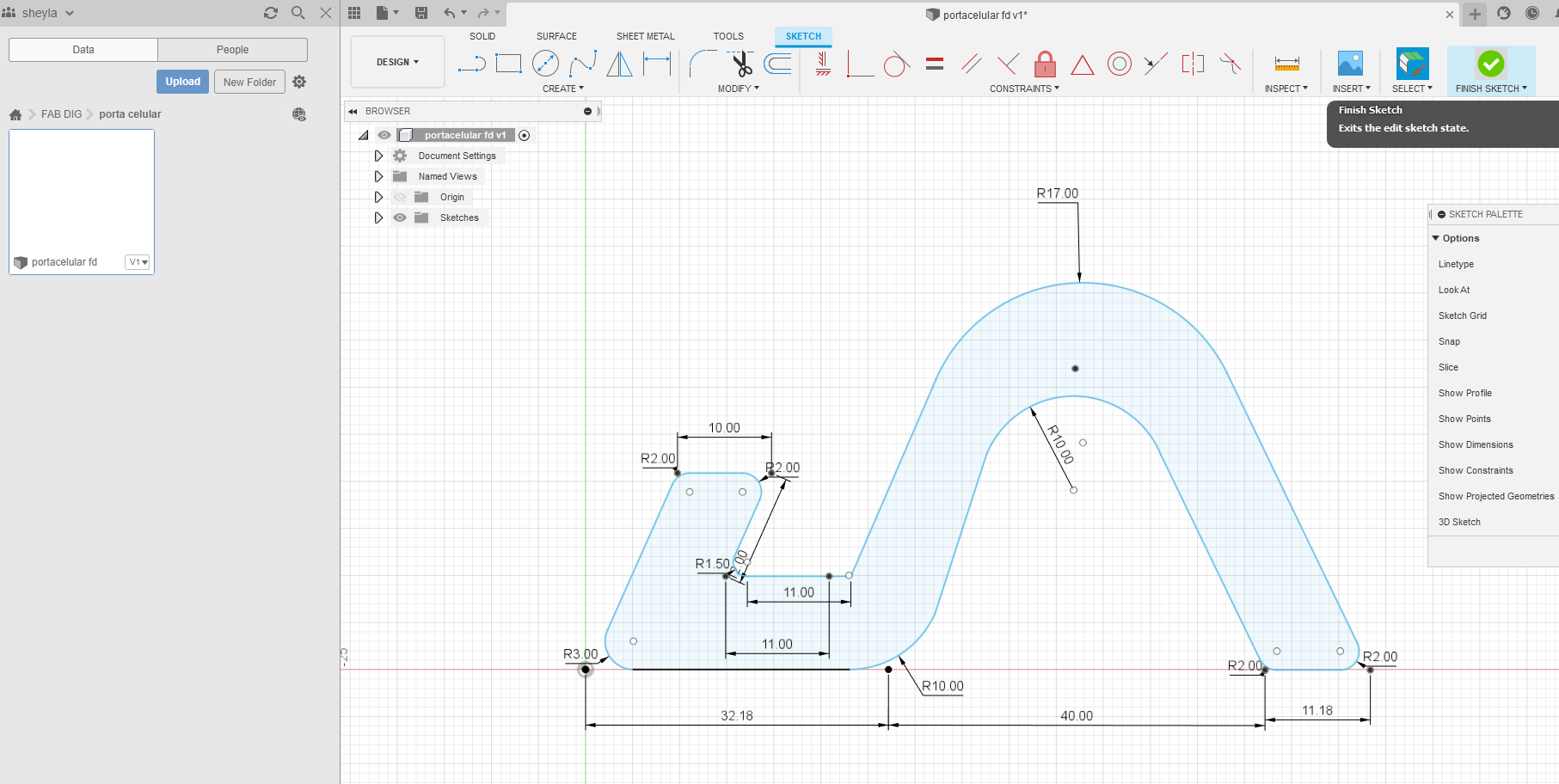
Task: Search in the data panel
Action: (298, 13)
